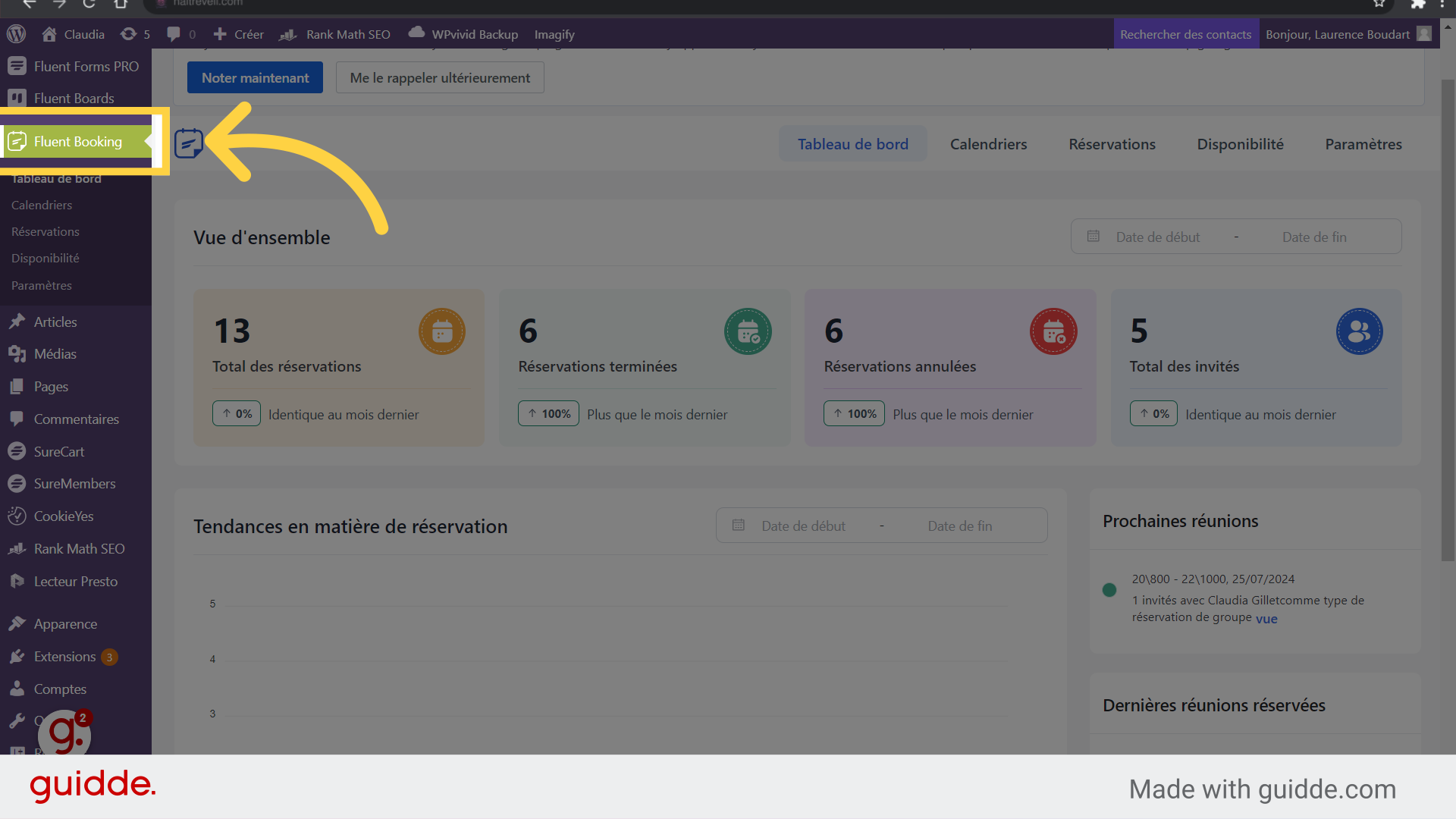Viewport: 1456px width, 819px height.
Task: Open the updates icon showing 5
Action: [x=129, y=34]
